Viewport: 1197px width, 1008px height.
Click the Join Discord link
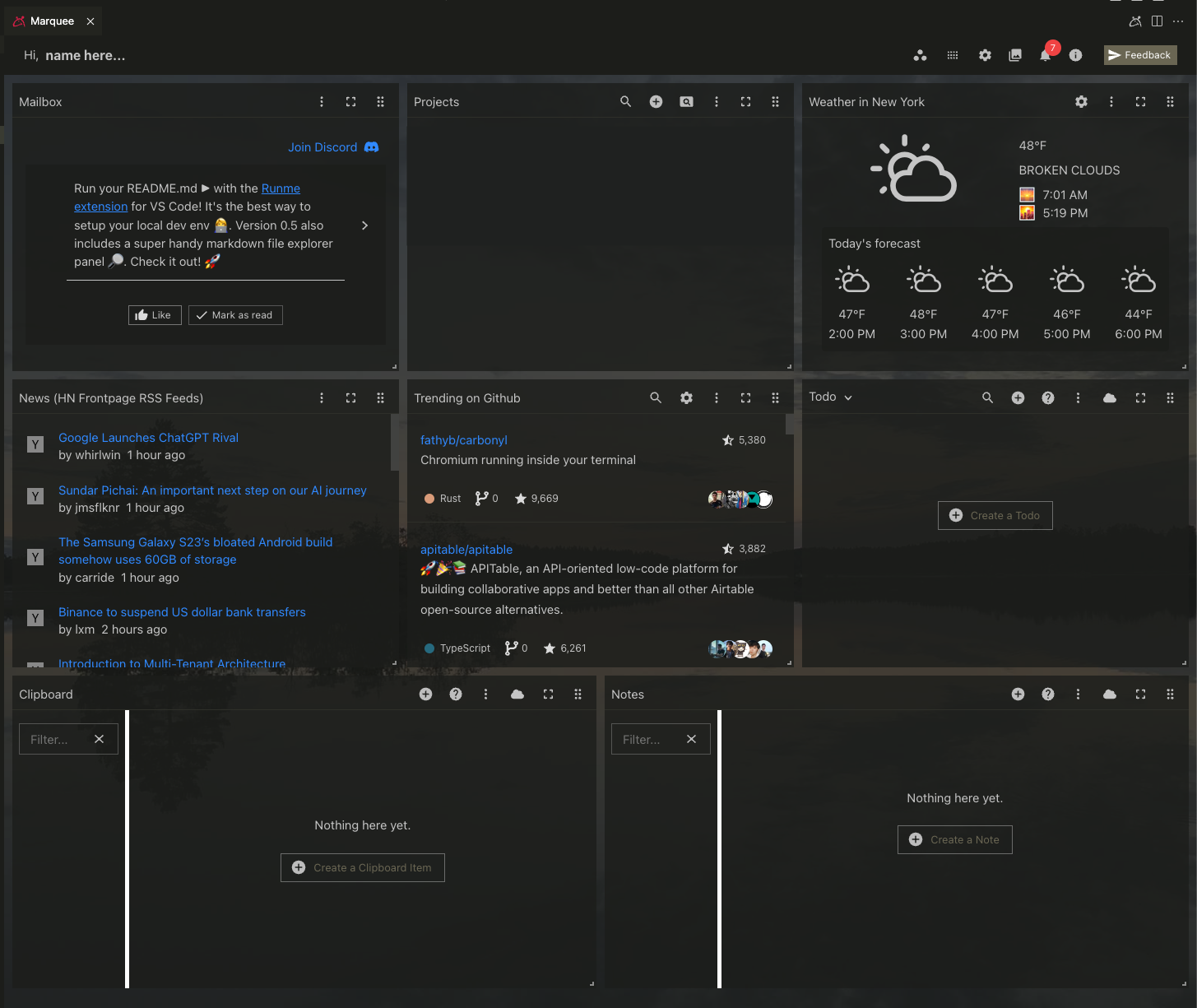pyautogui.click(x=322, y=146)
